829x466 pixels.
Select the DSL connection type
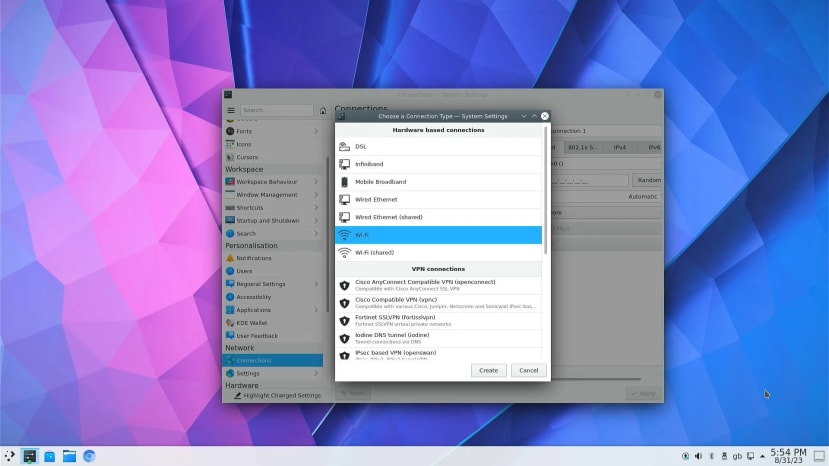point(438,147)
